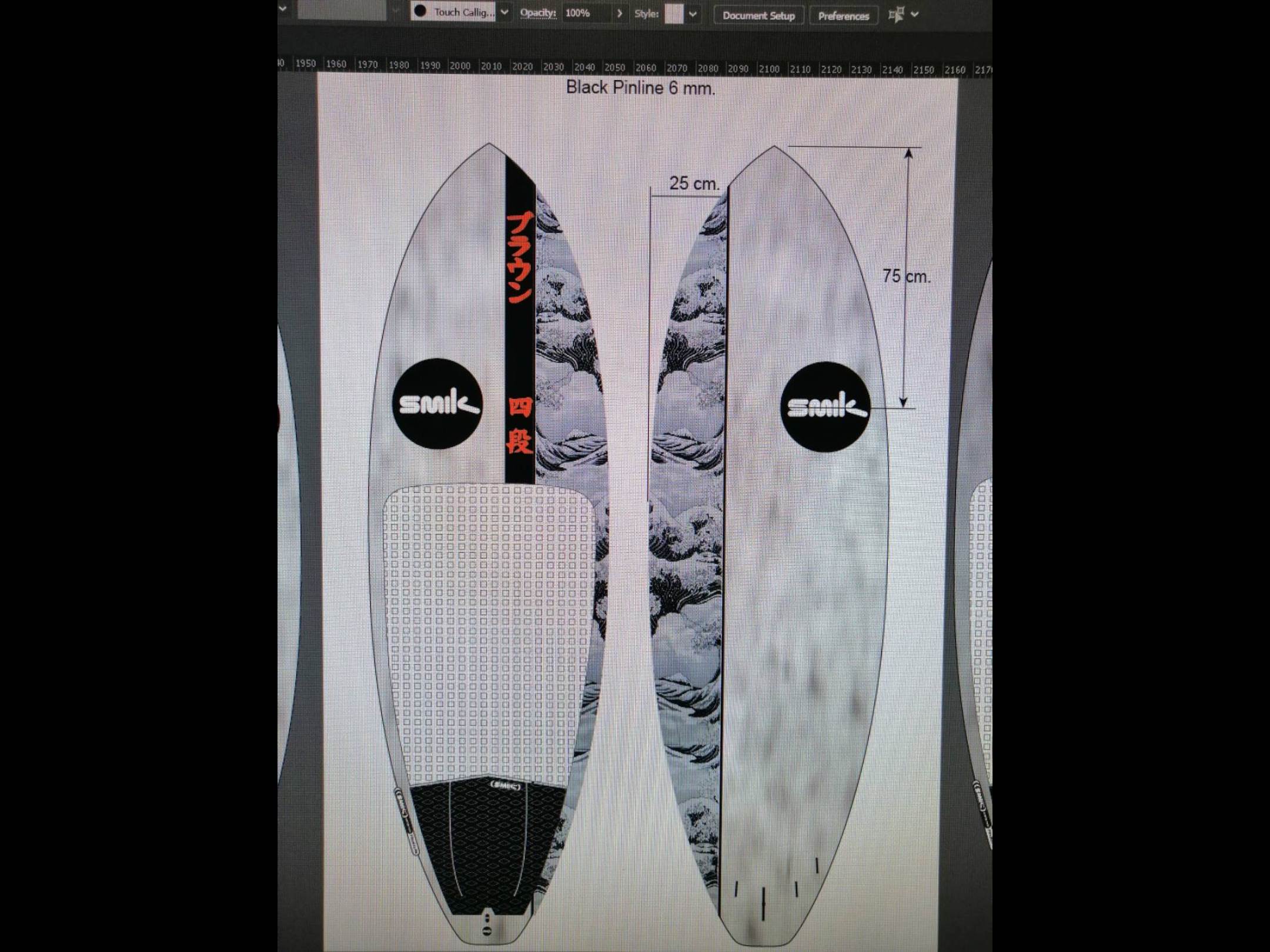
Task: Expand the chevron beside the align icon
Action: pos(914,15)
